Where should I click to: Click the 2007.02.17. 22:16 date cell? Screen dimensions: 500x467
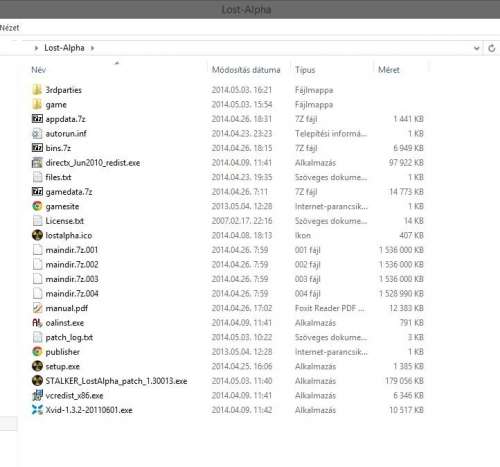click(x=242, y=221)
